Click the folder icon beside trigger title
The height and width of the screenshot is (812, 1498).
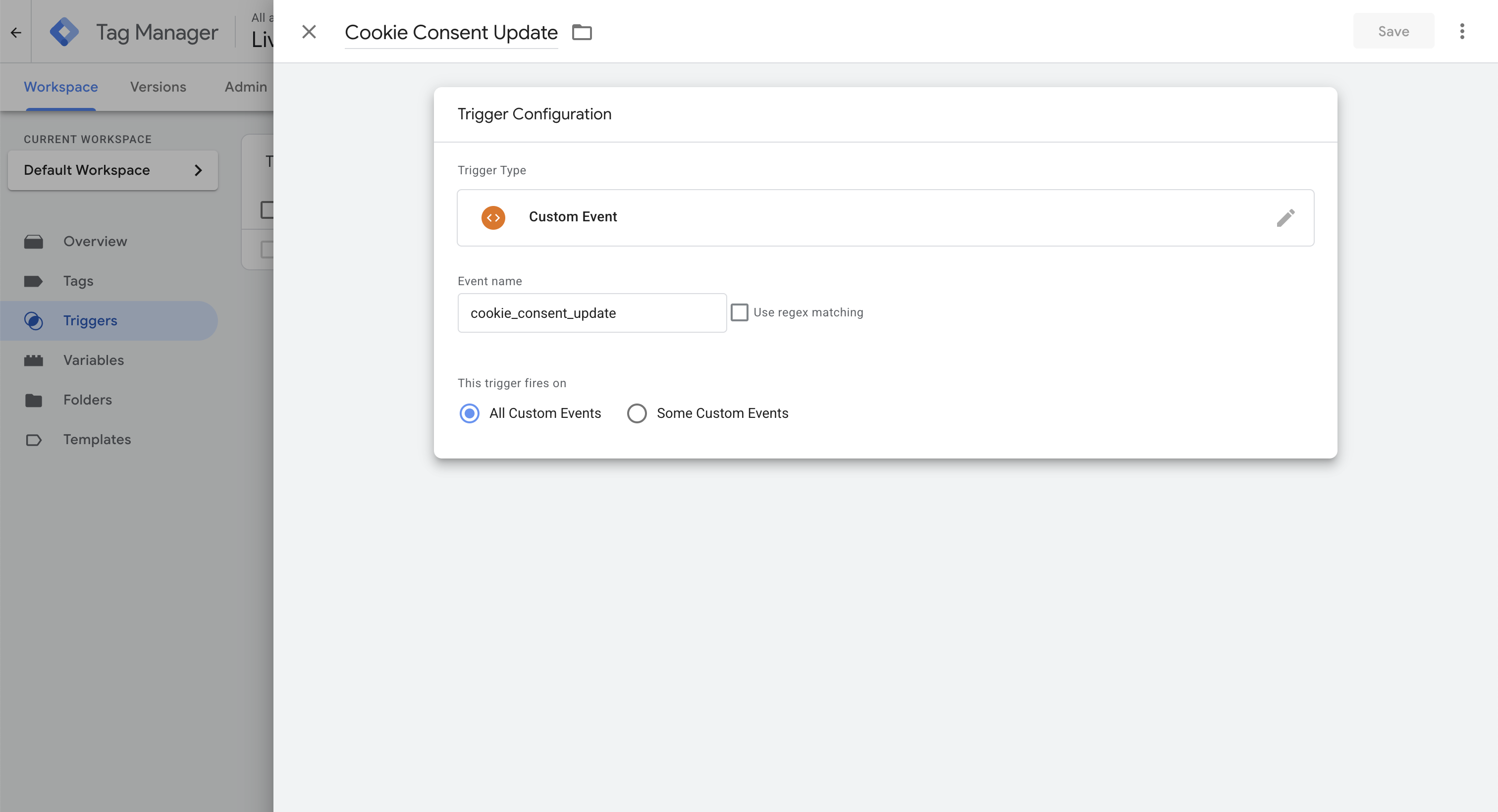click(582, 32)
